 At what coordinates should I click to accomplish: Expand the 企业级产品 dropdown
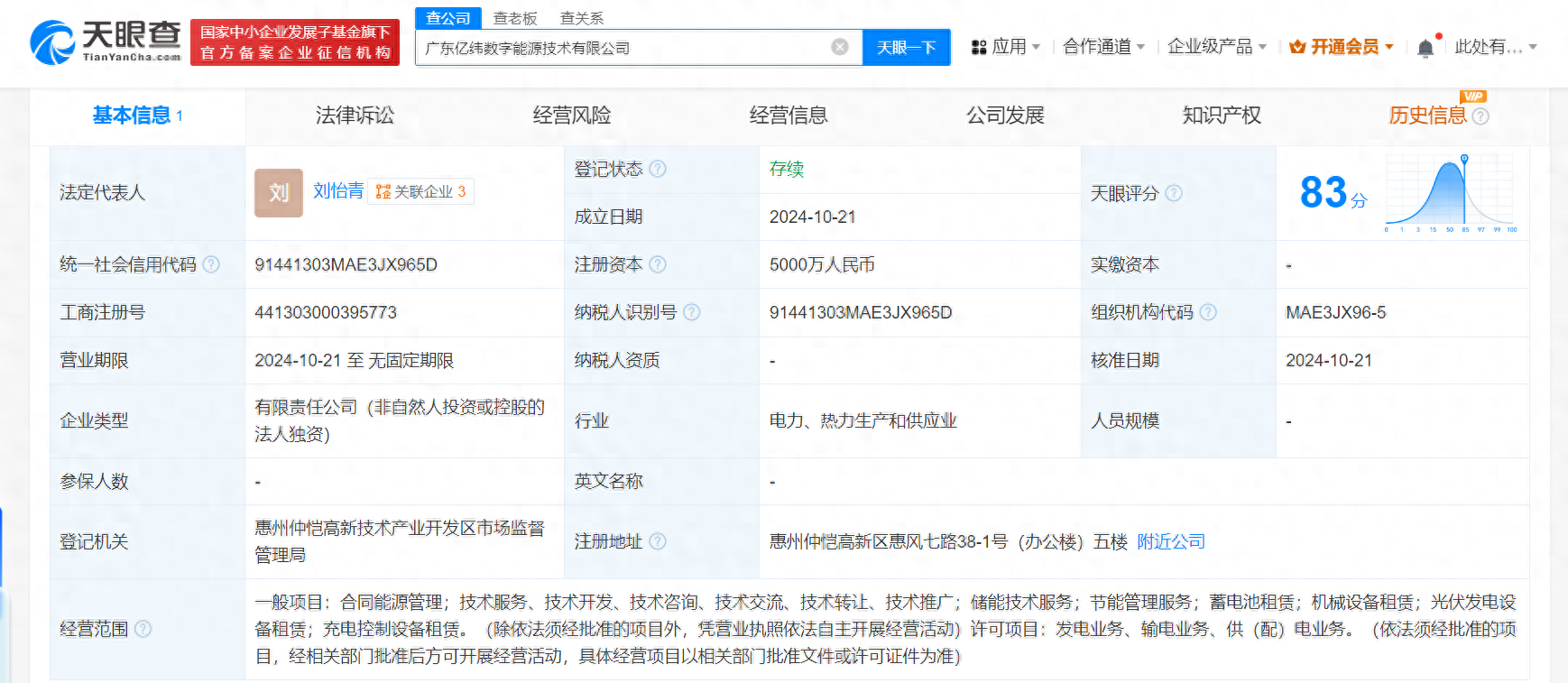pyautogui.click(x=1262, y=47)
